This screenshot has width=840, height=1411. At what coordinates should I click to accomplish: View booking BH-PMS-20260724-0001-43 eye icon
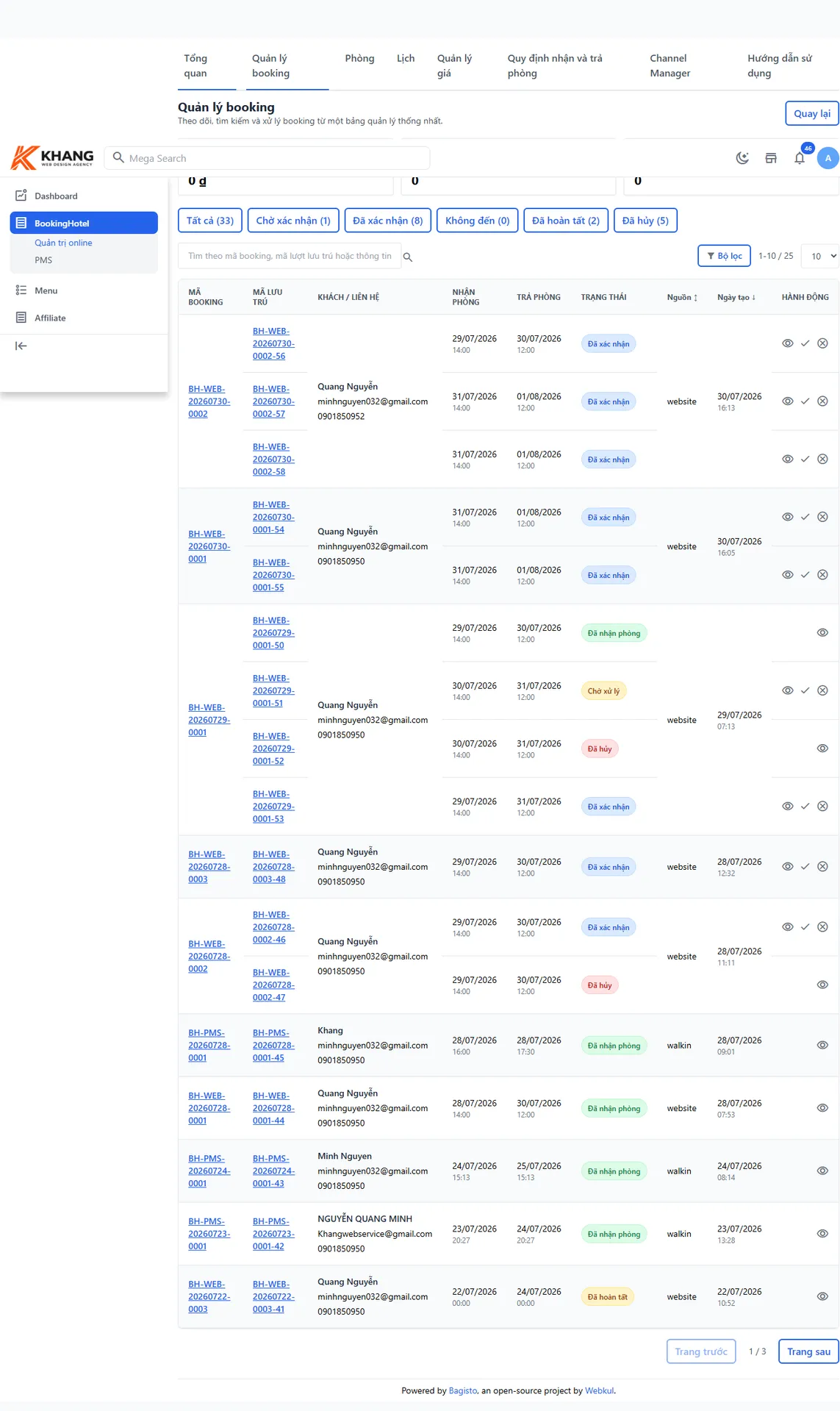tap(822, 1171)
